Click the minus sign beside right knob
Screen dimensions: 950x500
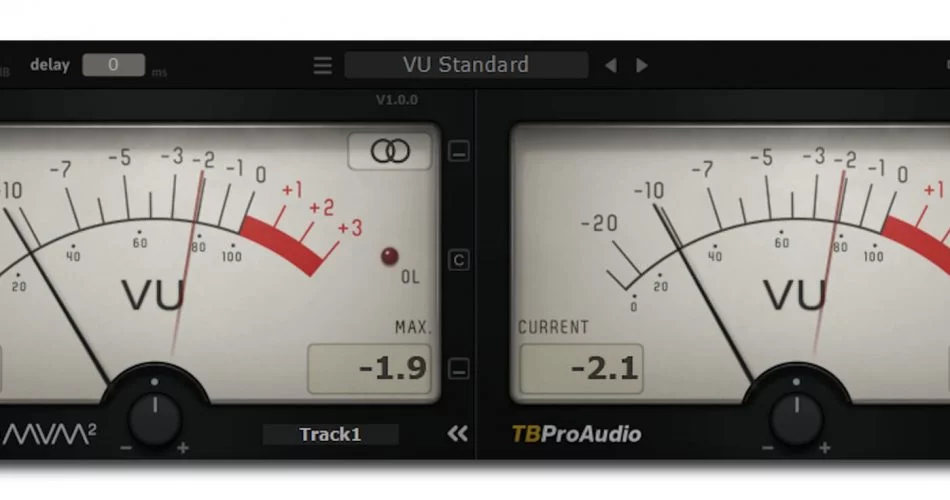pyautogui.click(x=767, y=448)
